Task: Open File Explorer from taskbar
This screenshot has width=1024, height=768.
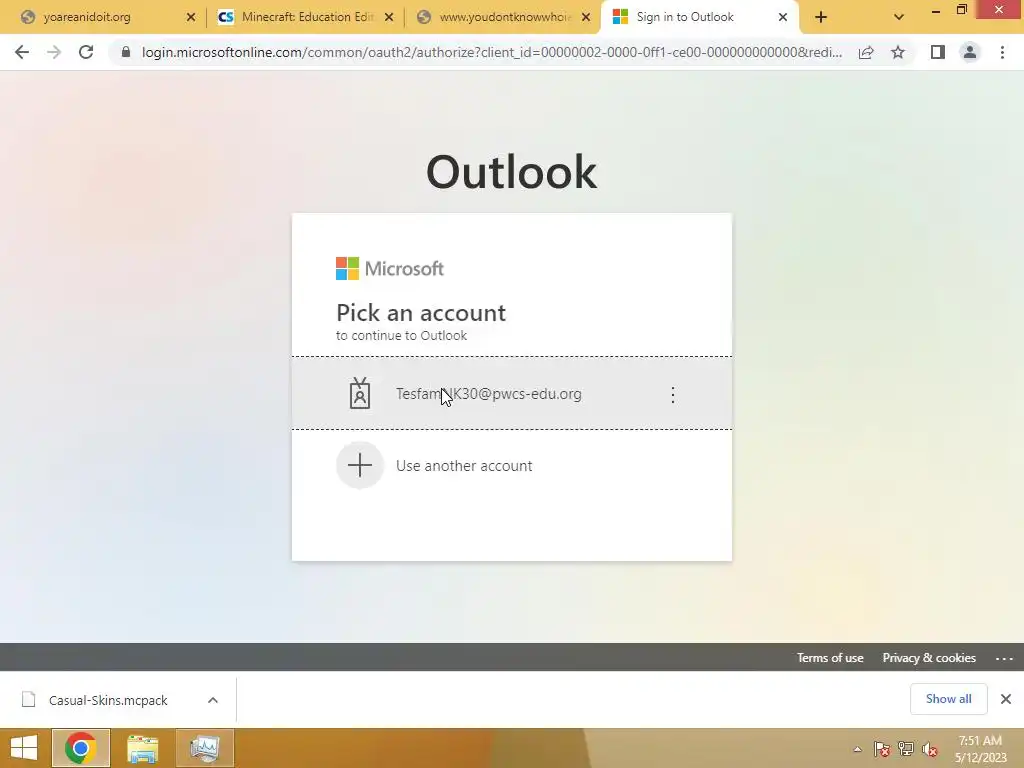Action: (x=142, y=748)
